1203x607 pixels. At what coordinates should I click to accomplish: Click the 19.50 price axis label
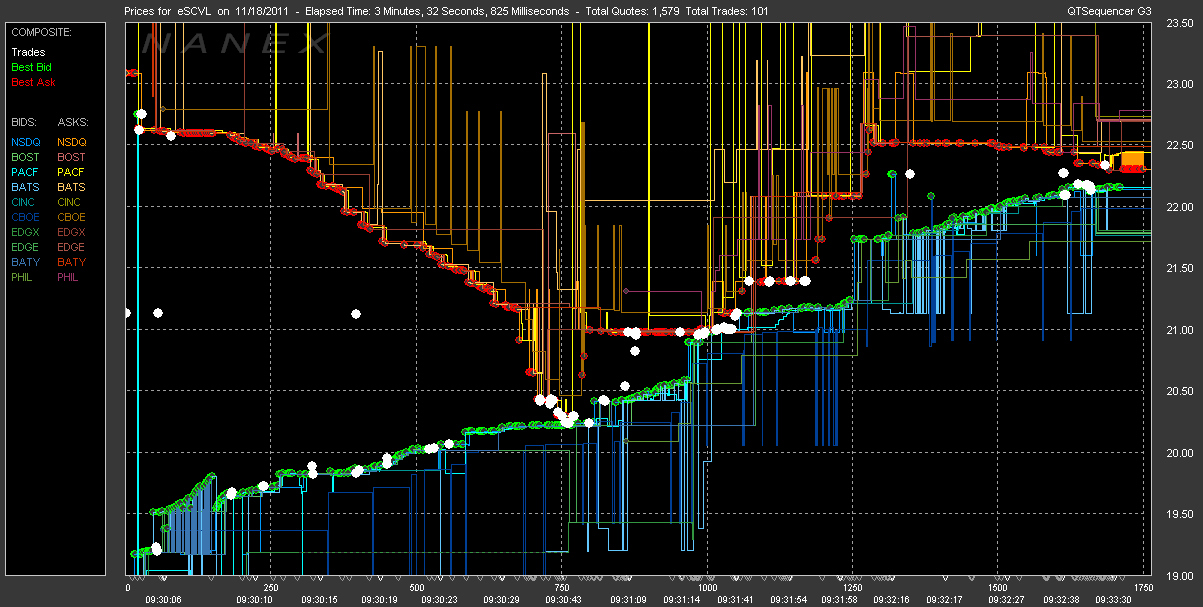click(x=1181, y=514)
